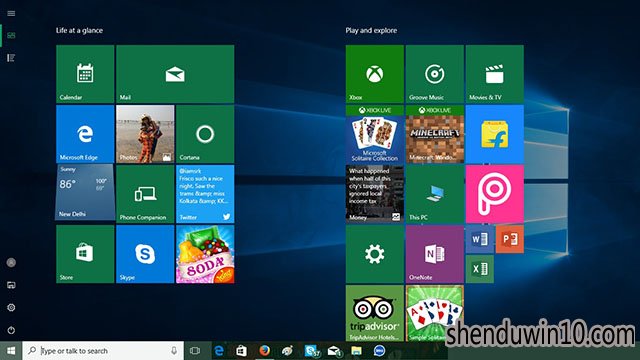Open the This PC tile
The image size is (640, 360).
pos(435,194)
